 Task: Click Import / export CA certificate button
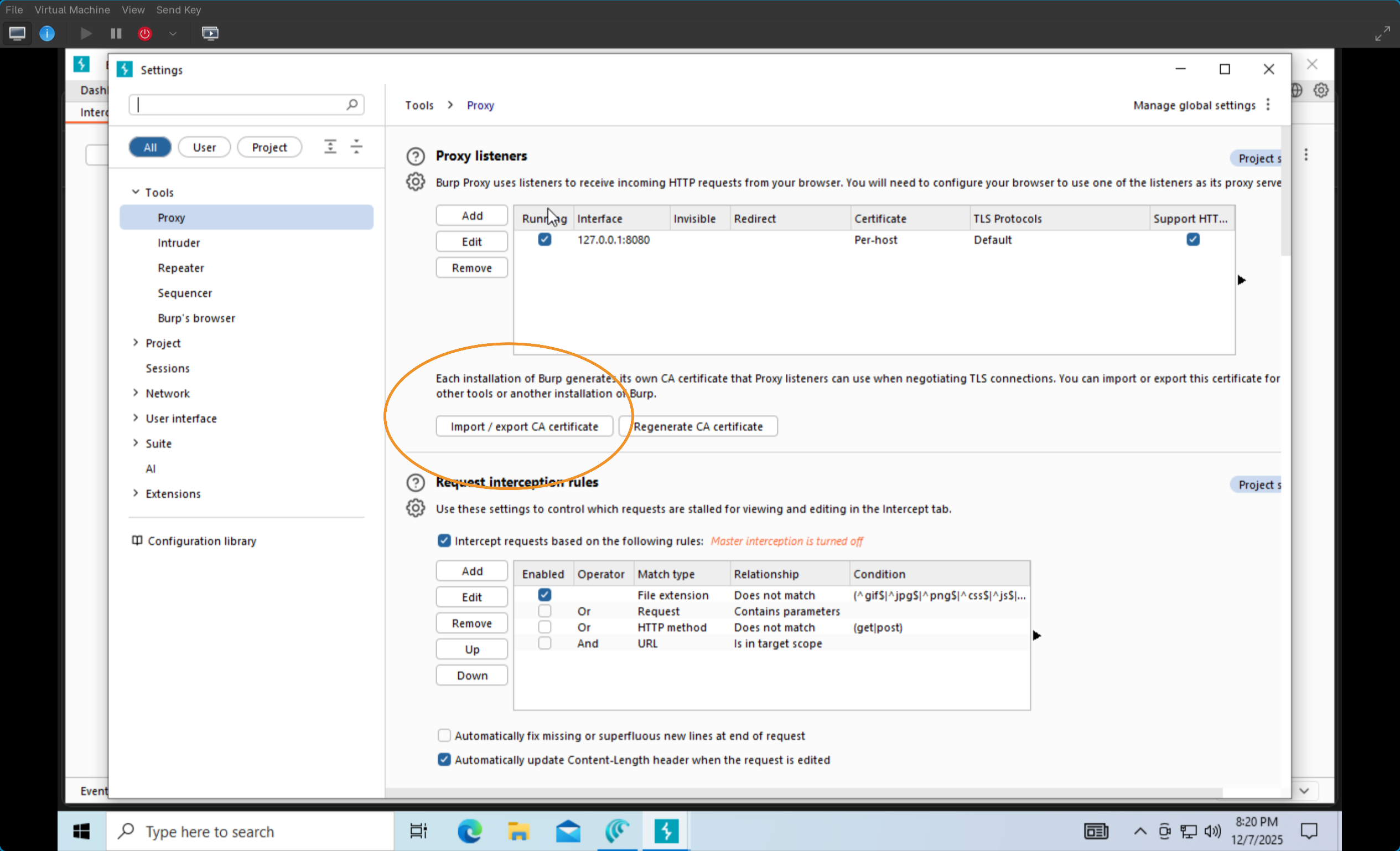524,426
